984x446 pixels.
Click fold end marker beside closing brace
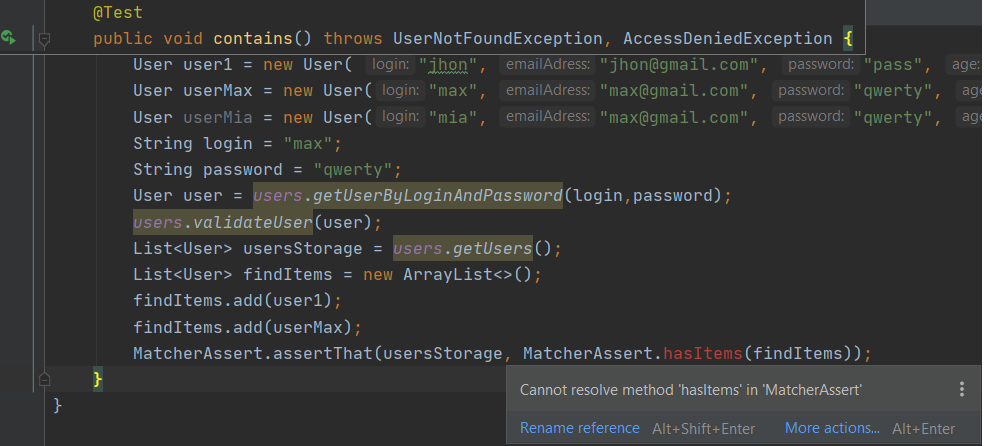point(44,379)
